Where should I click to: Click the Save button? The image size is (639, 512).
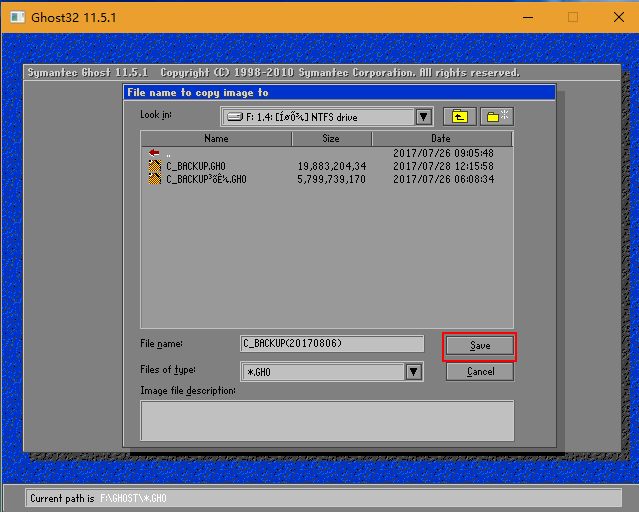pos(480,346)
